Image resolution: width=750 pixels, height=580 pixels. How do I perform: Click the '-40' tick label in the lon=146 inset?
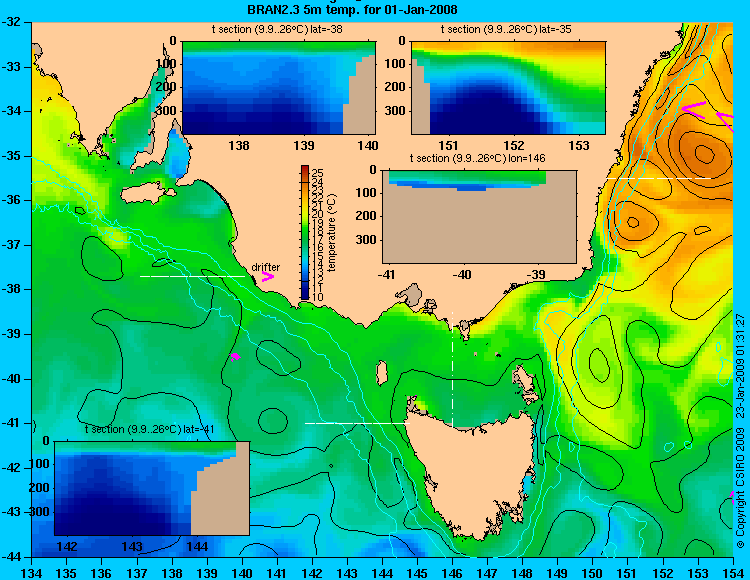coord(463,274)
